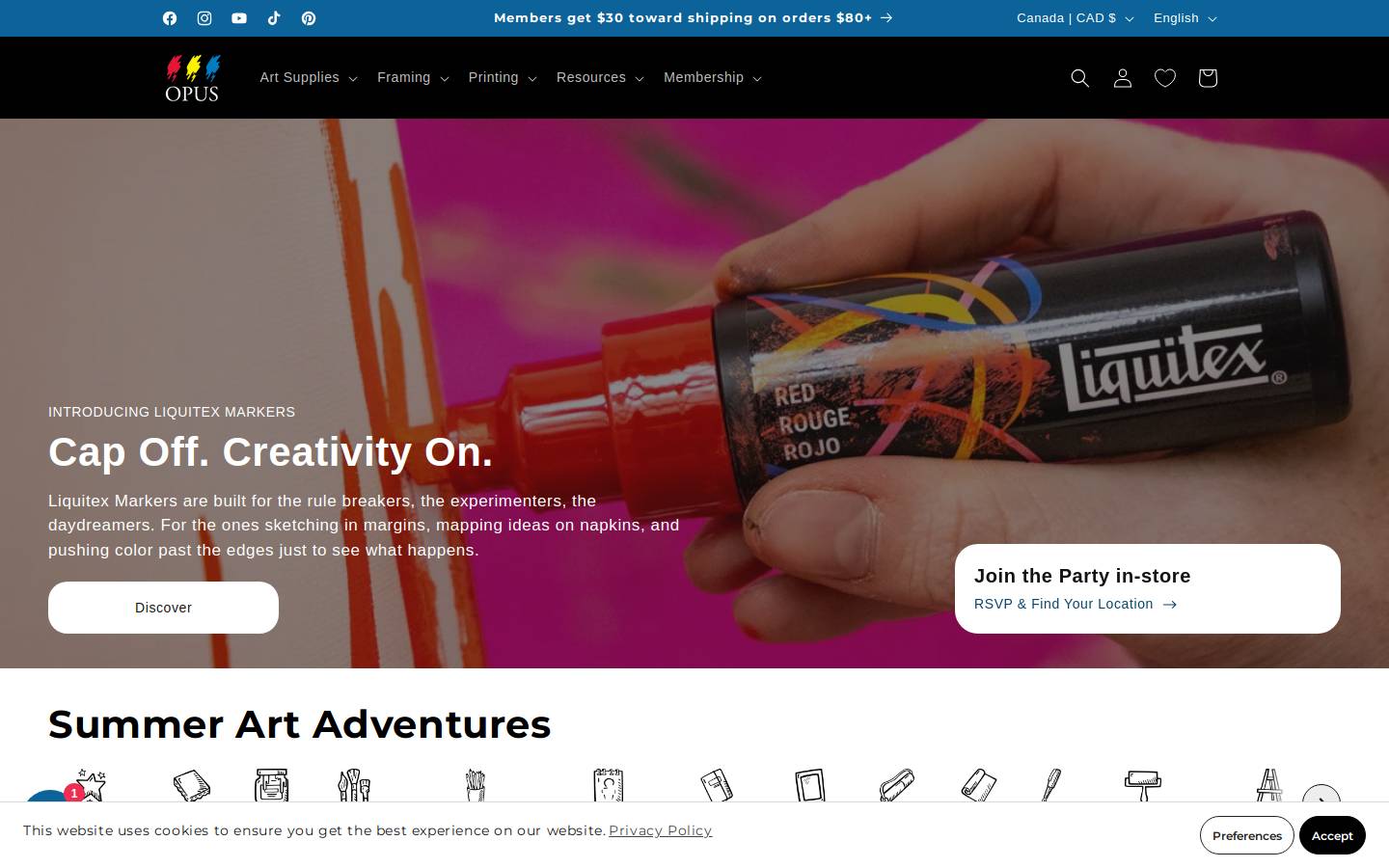Select the rolled paper category icon
Screen dimensions: 1389x868
pyautogui.click(x=979, y=785)
